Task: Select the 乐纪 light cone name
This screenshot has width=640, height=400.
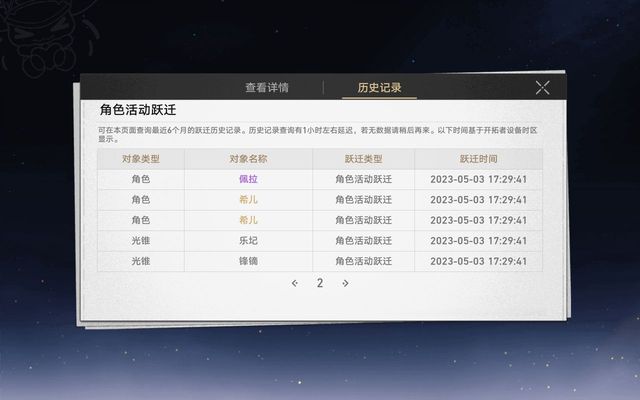Action: coord(248,241)
